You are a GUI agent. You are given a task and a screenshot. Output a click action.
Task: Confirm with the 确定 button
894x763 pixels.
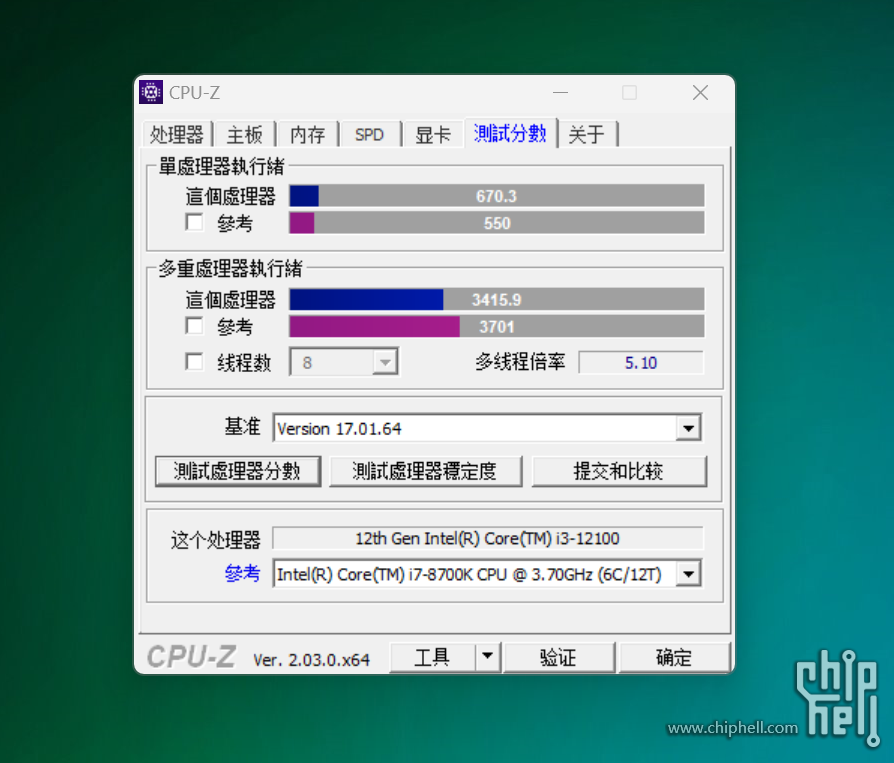[x=674, y=657]
